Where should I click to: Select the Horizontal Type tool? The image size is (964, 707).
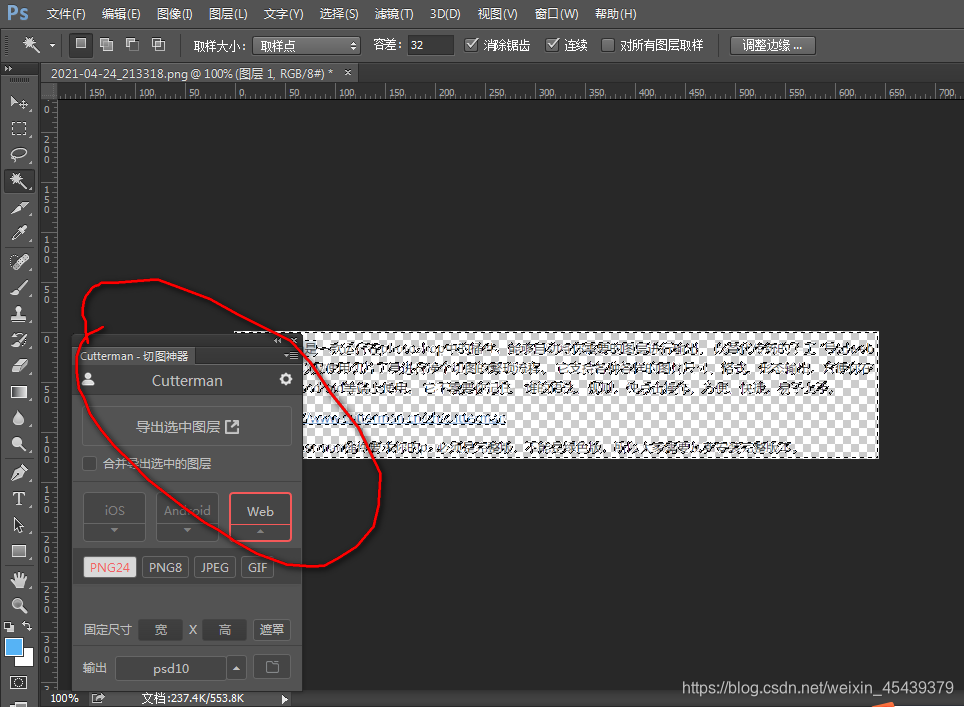click(x=19, y=499)
